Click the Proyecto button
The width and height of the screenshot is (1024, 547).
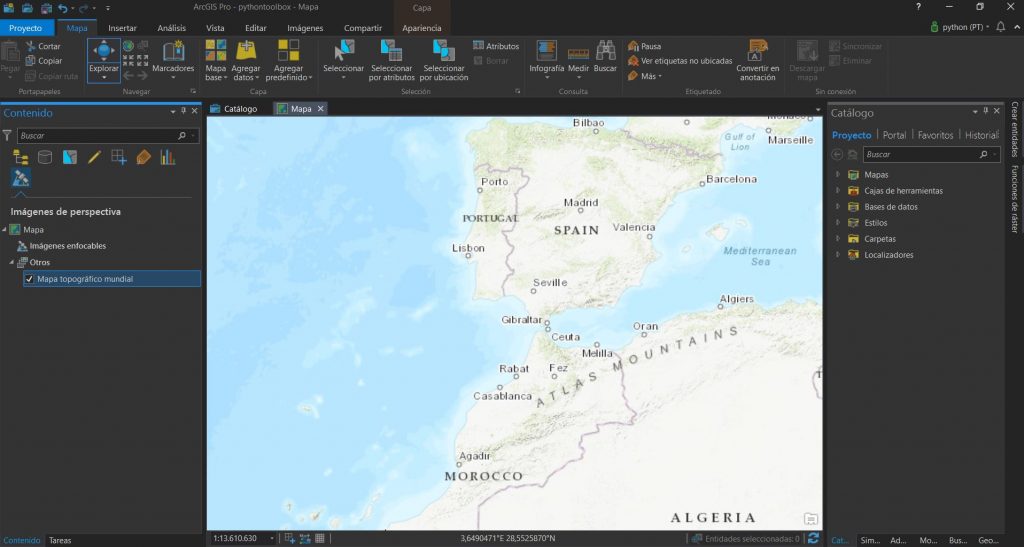coord(26,28)
